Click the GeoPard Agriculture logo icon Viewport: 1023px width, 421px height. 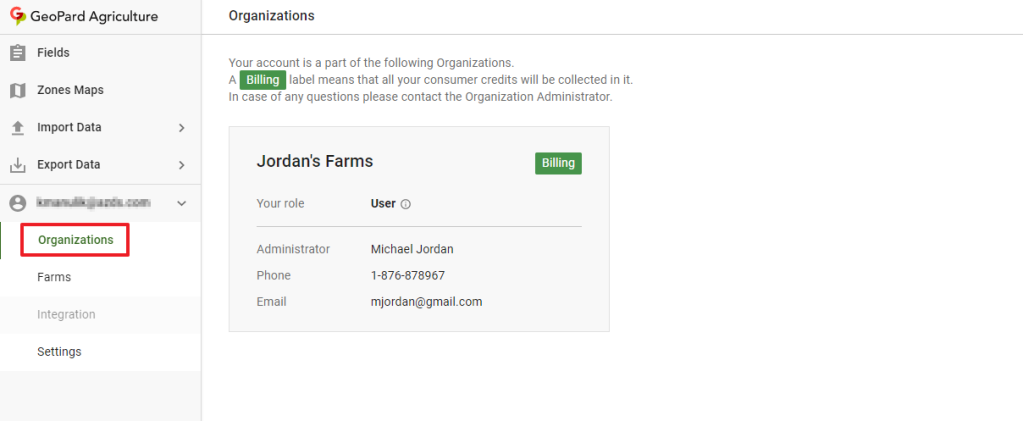click(17, 16)
